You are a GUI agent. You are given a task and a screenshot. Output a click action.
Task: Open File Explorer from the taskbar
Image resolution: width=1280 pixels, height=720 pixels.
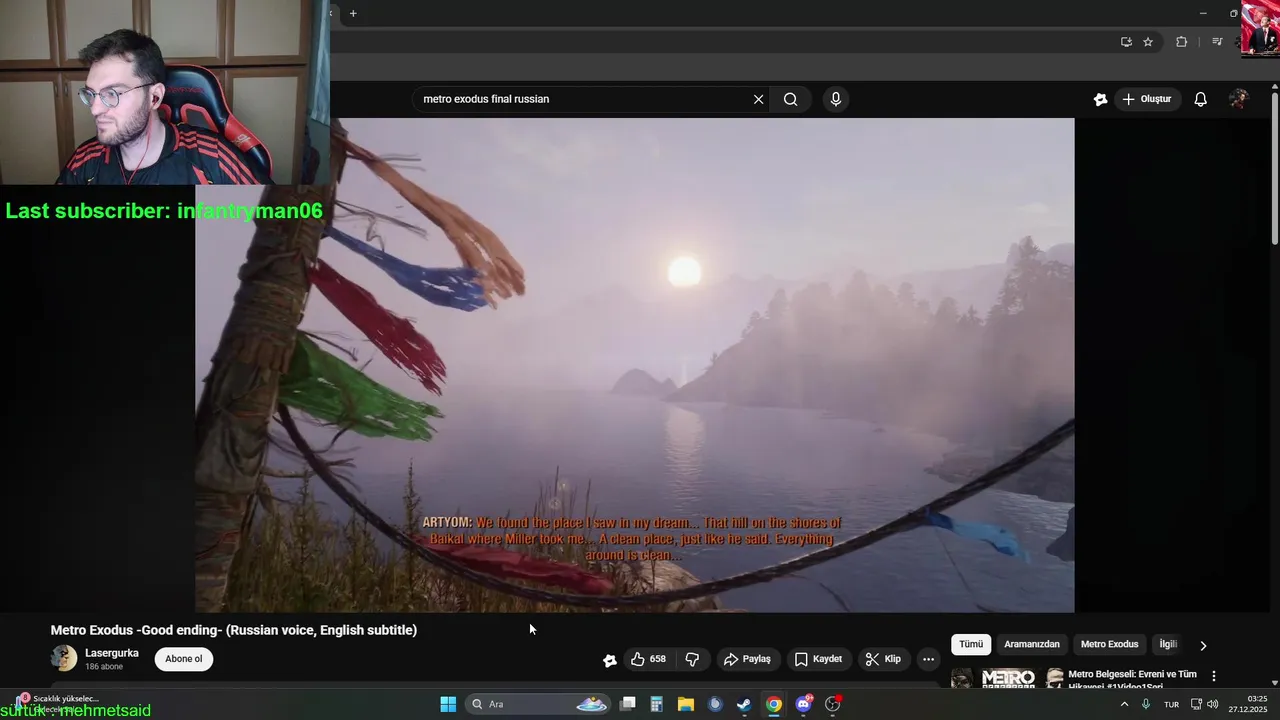click(686, 704)
